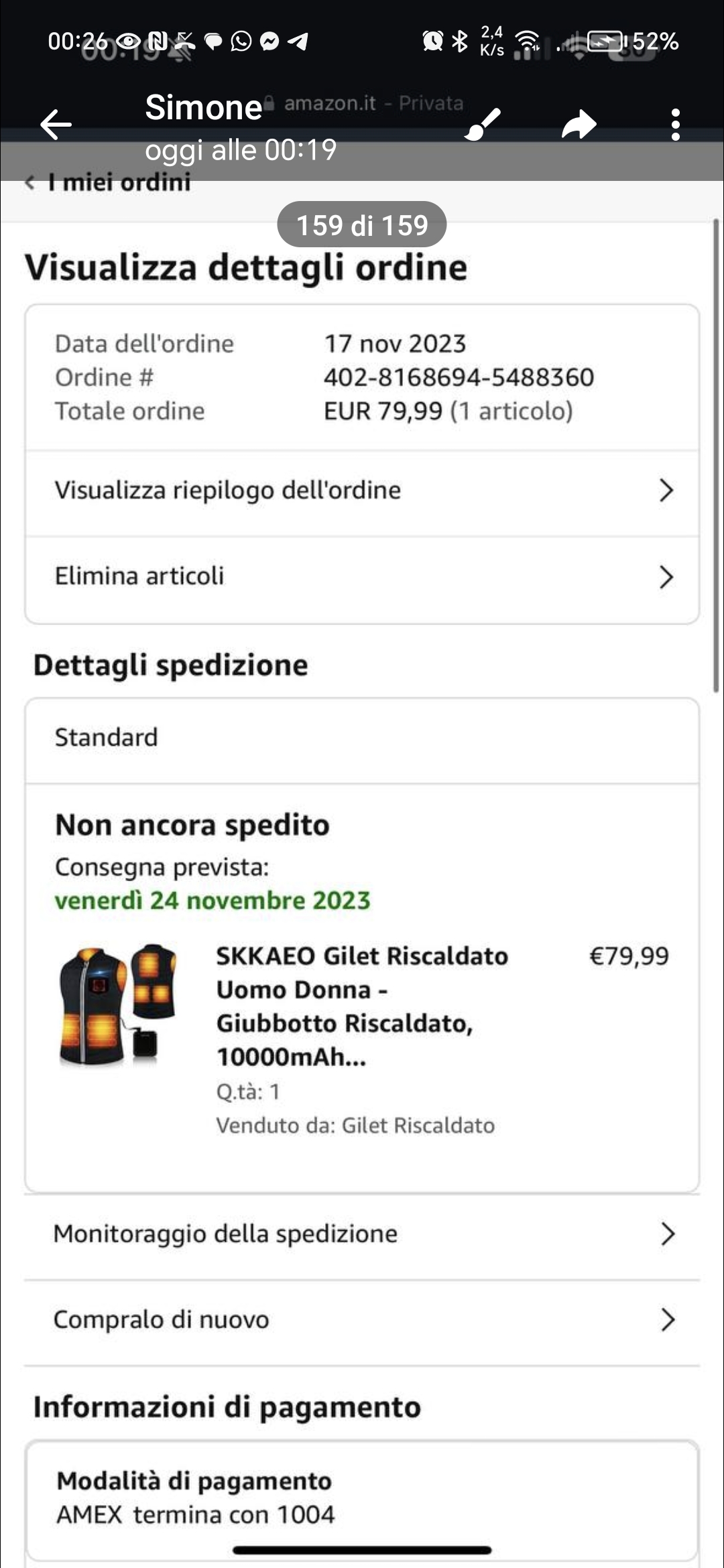724x1568 pixels.
Task: Expand Monitoraggio della spedizione chevron
Action: click(667, 1234)
